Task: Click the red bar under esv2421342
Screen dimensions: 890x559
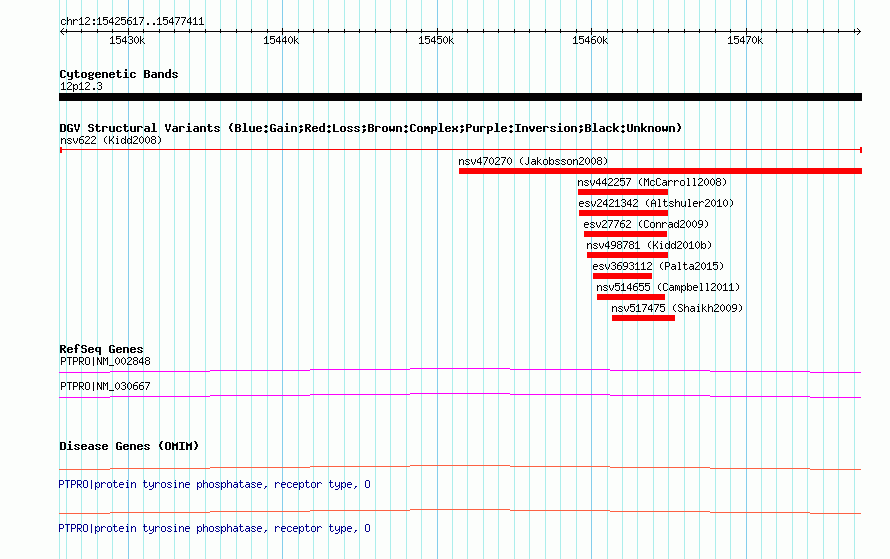Action: point(623,213)
